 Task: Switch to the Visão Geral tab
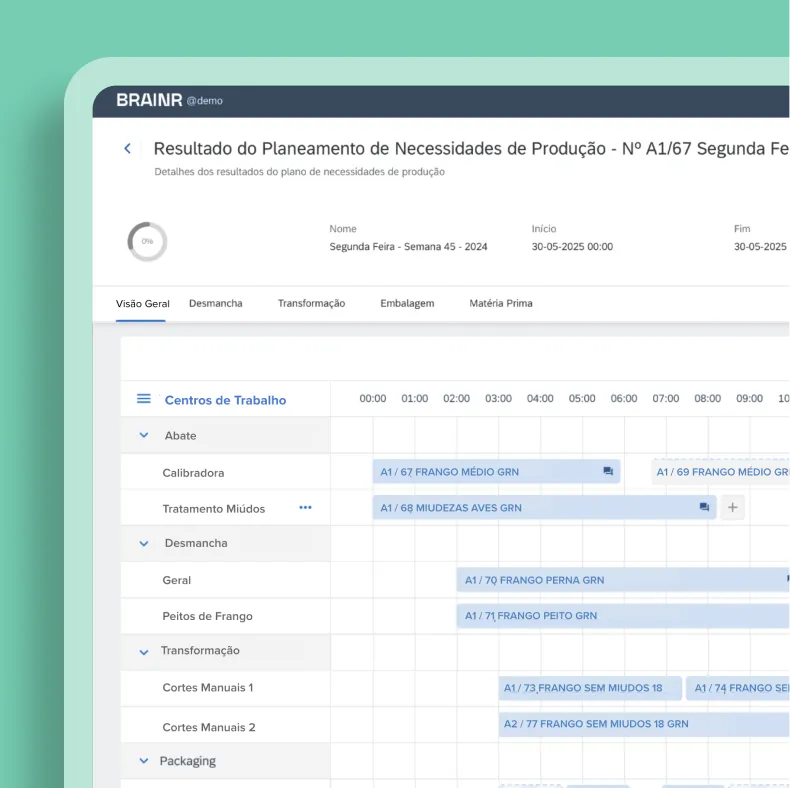coord(143,304)
